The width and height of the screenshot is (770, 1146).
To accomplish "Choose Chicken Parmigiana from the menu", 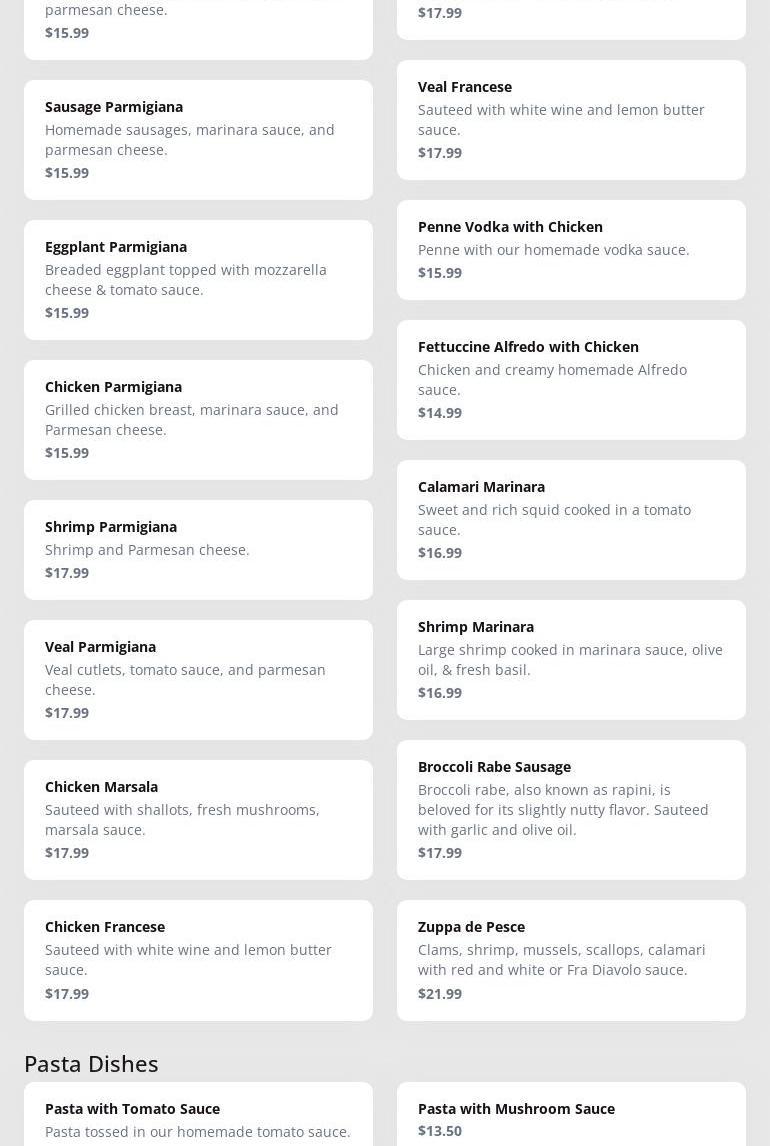I will pyautogui.click(x=198, y=419).
